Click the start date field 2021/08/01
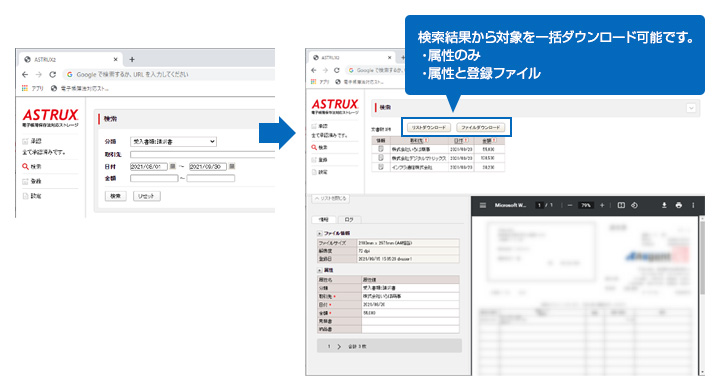The height and width of the screenshot is (391, 720). (149, 167)
